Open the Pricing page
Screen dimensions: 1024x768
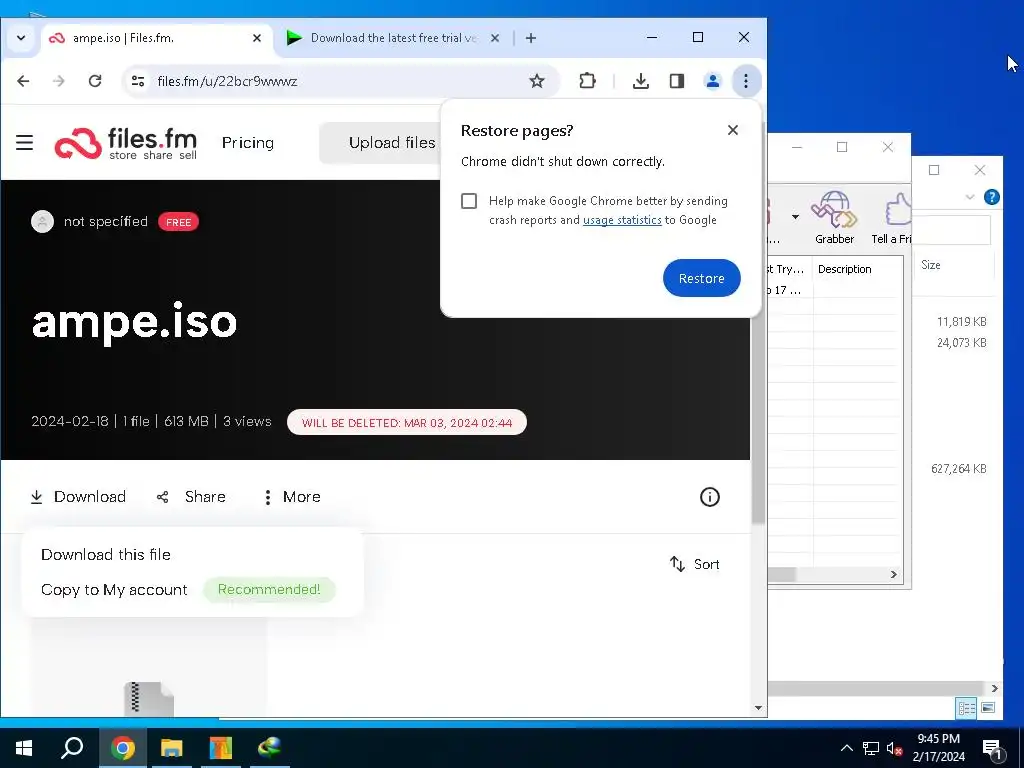[248, 142]
